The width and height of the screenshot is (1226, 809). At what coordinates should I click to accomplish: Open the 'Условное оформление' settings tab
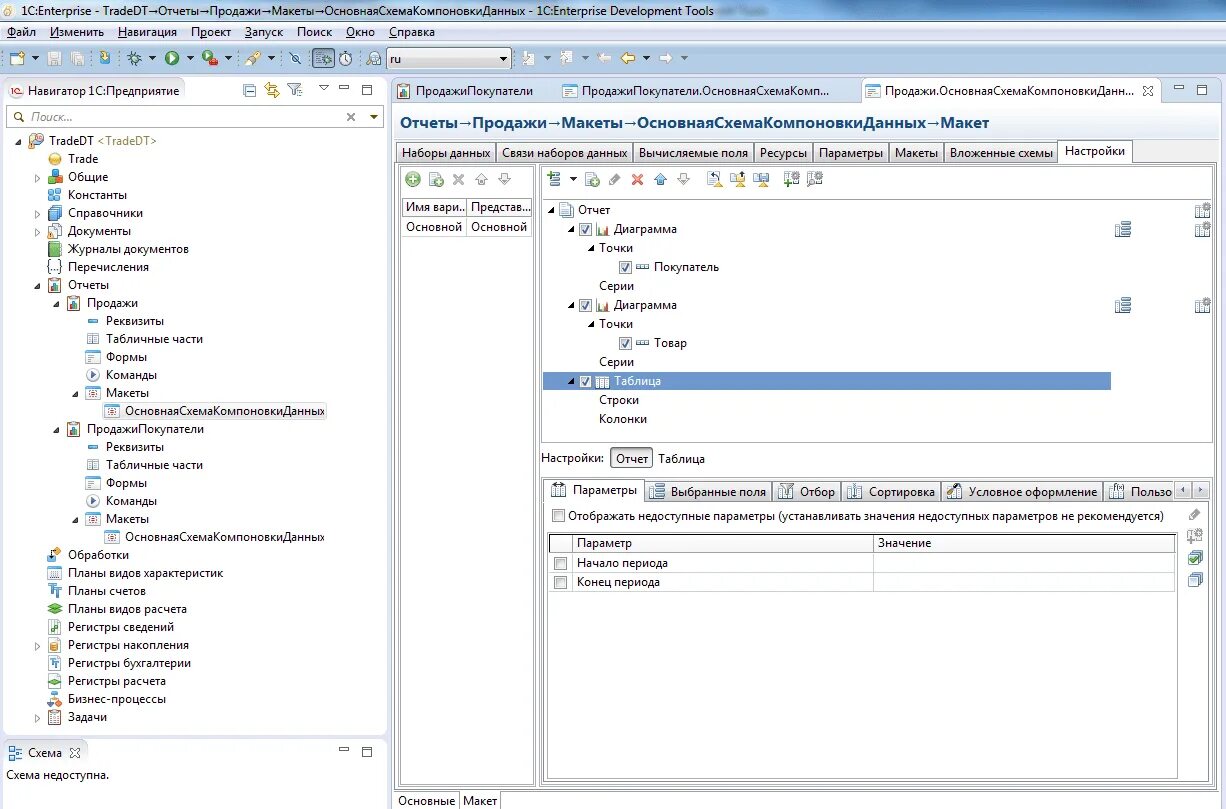click(x=1022, y=491)
